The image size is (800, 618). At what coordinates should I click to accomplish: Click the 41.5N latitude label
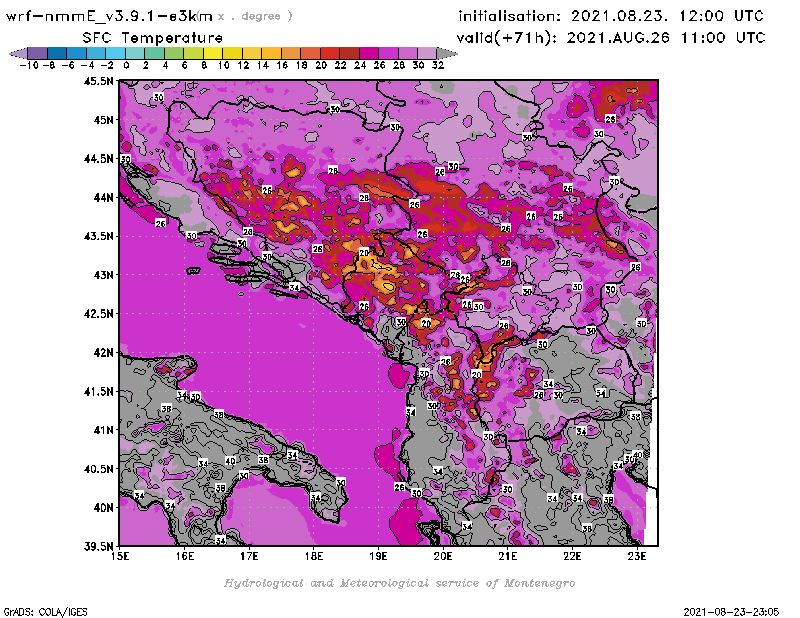(98, 391)
